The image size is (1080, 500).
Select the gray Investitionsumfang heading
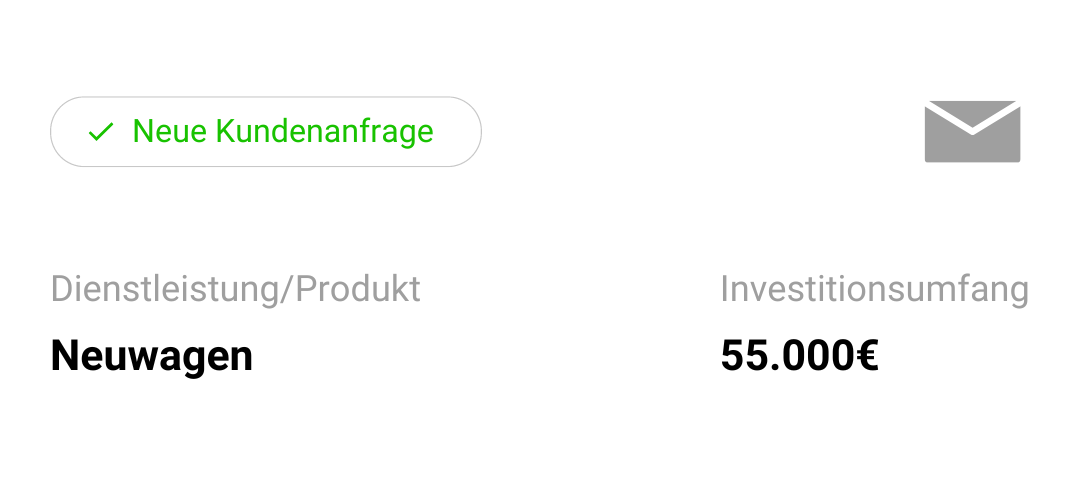[875, 289]
